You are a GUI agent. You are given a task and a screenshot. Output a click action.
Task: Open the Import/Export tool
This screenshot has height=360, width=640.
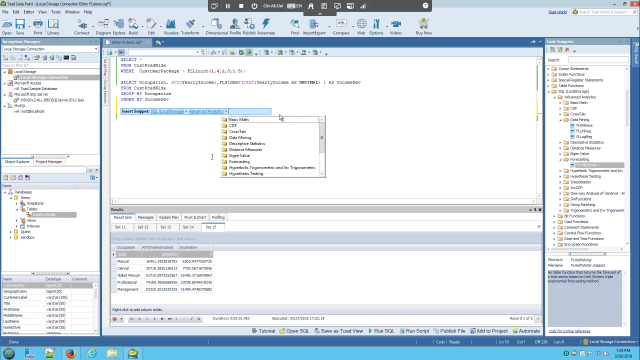tap(314, 27)
